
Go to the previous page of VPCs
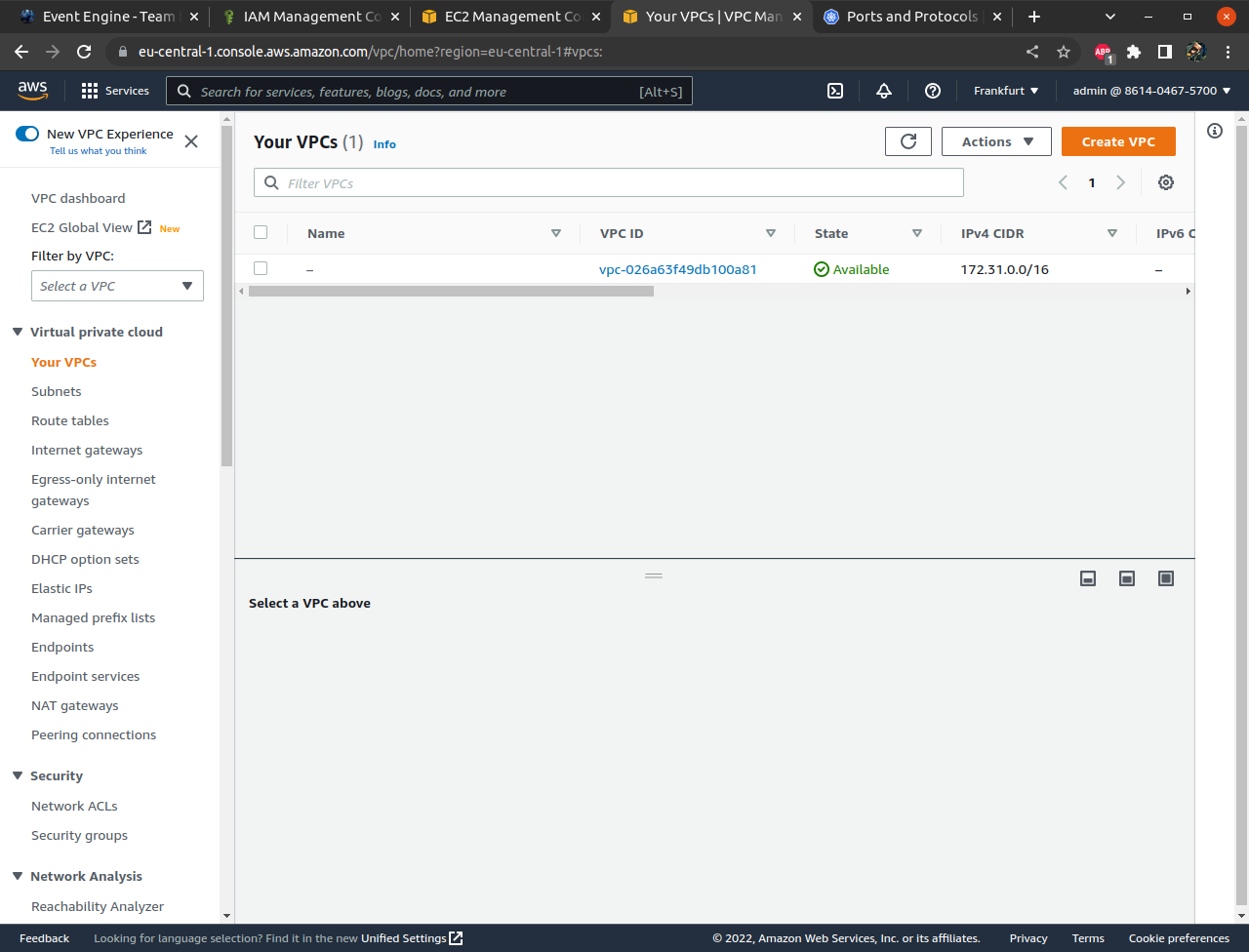(x=1064, y=182)
